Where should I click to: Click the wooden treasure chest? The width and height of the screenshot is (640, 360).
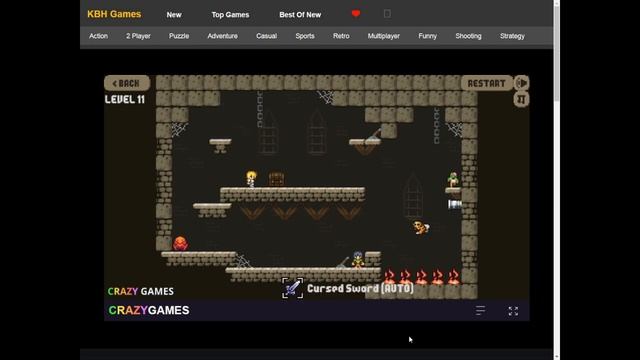click(277, 179)
